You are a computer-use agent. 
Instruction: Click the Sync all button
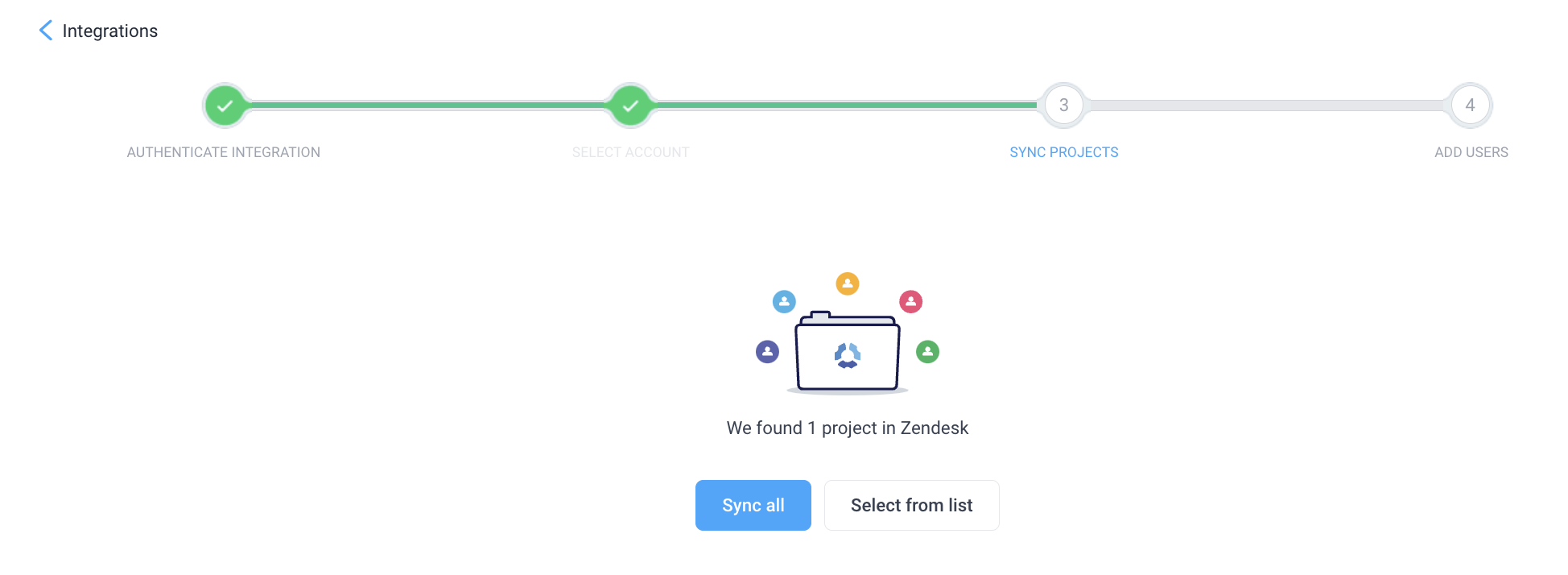(x=753, y=505)
